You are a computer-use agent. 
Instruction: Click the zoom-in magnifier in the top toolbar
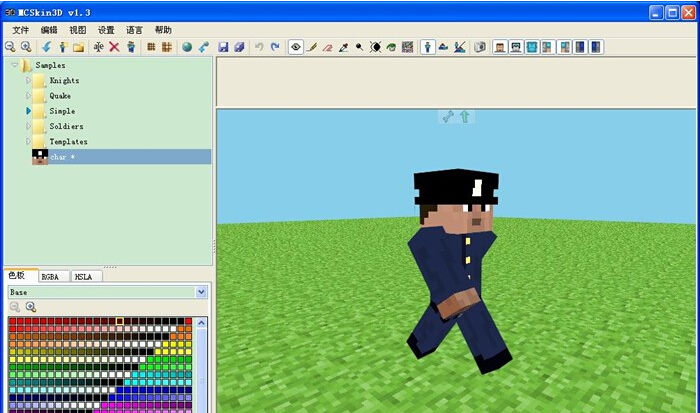pos(25,47)
